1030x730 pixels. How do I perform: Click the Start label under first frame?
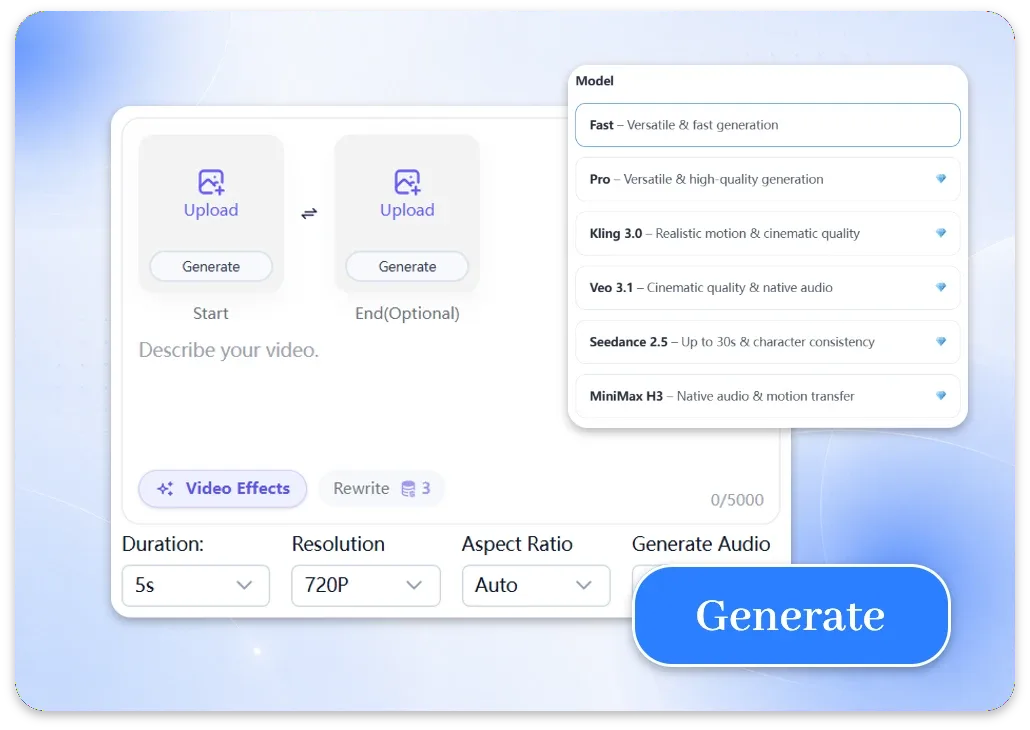pos(211,313)
